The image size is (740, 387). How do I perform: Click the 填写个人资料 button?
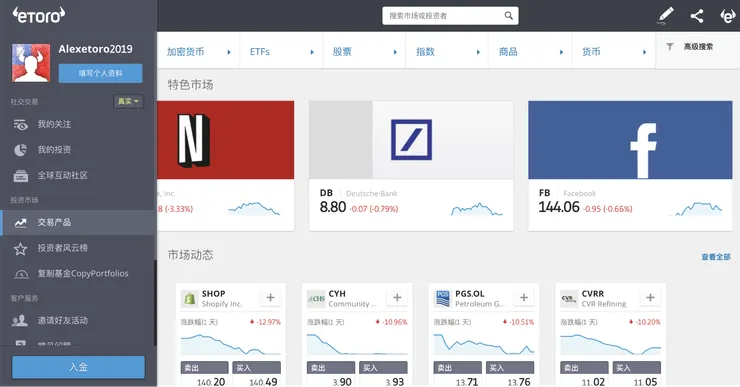coord(101,73)
